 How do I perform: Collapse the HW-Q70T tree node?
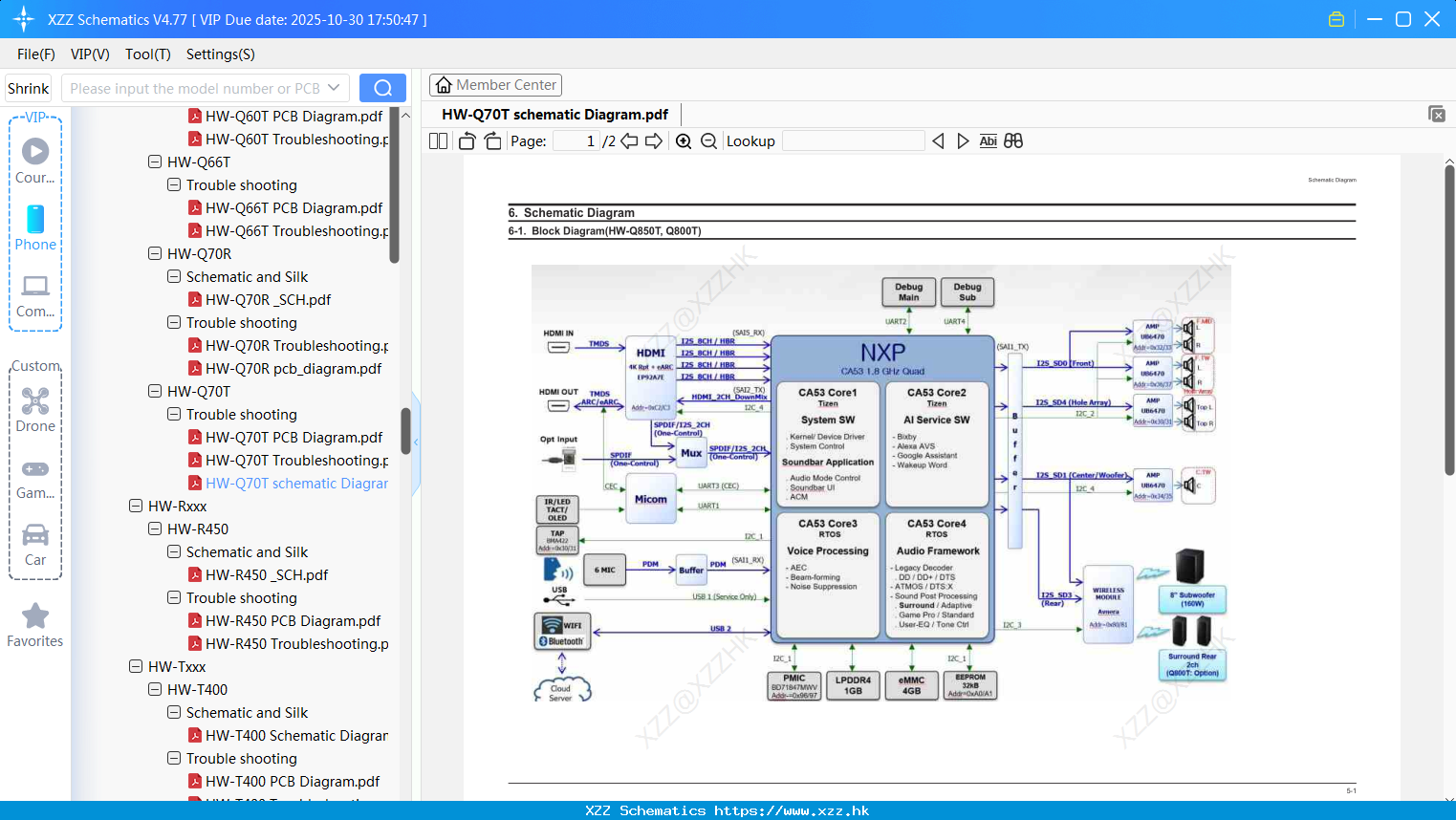point(155,391)
